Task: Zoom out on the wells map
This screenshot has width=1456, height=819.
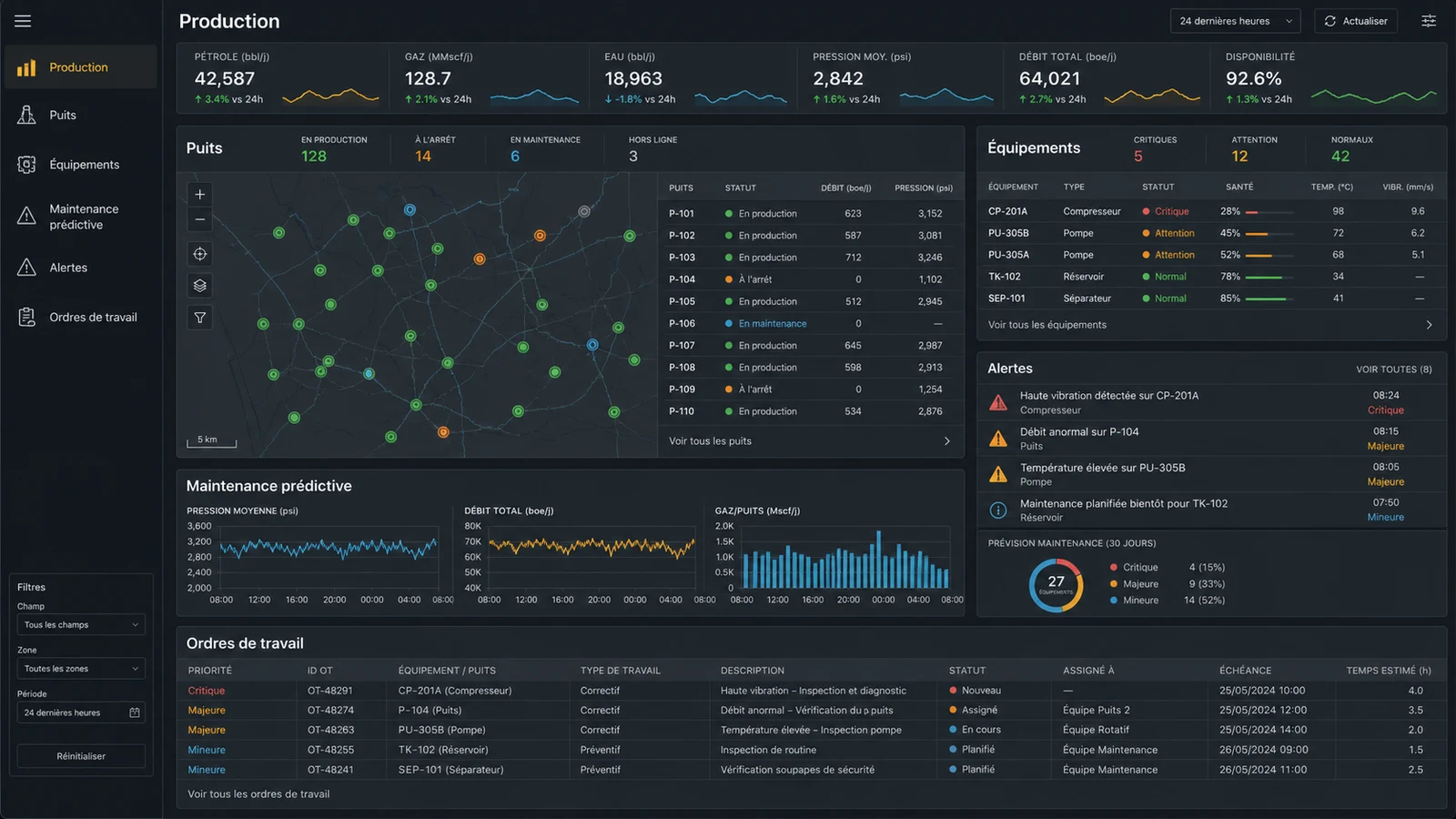Action: pyautogui.click(x=200, y=219)
